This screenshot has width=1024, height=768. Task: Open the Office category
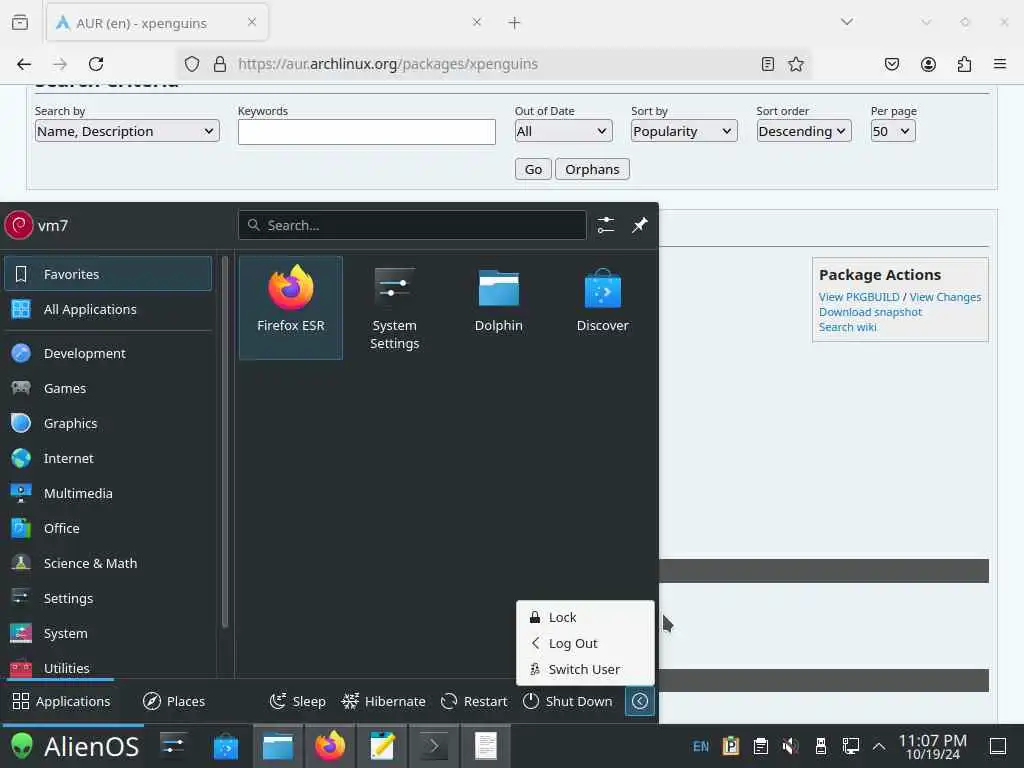tap(108, 528)
